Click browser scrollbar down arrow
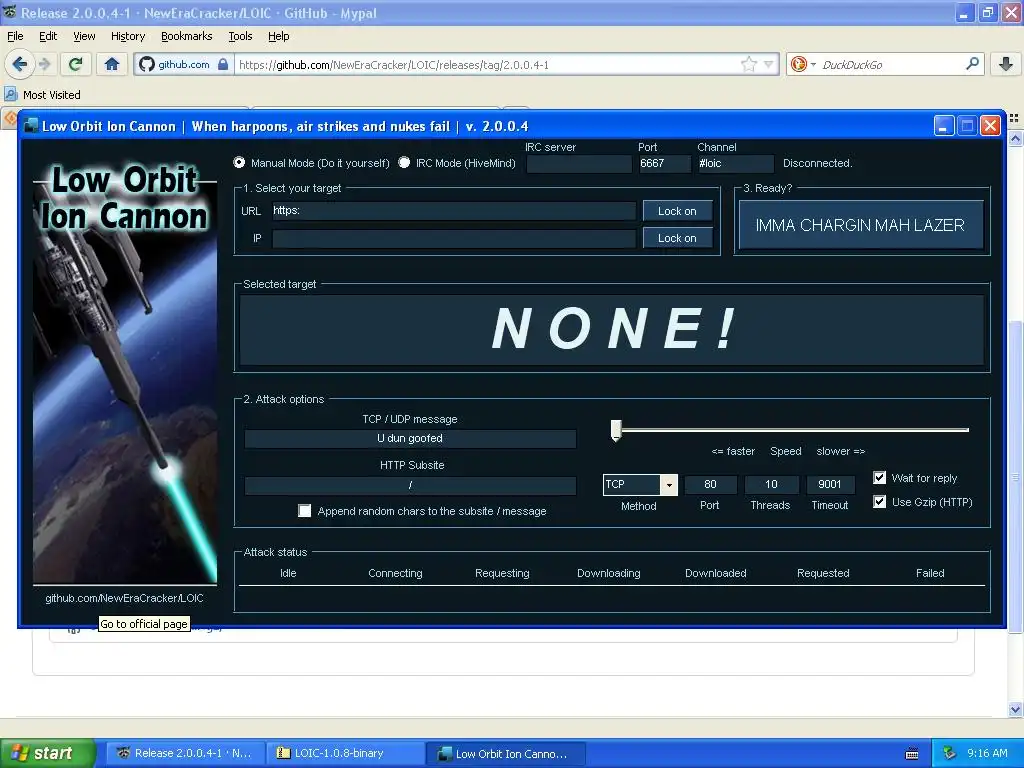The height and width of the screenshot is (768, 1024). pyautogui.click(x=1015, y=709)
